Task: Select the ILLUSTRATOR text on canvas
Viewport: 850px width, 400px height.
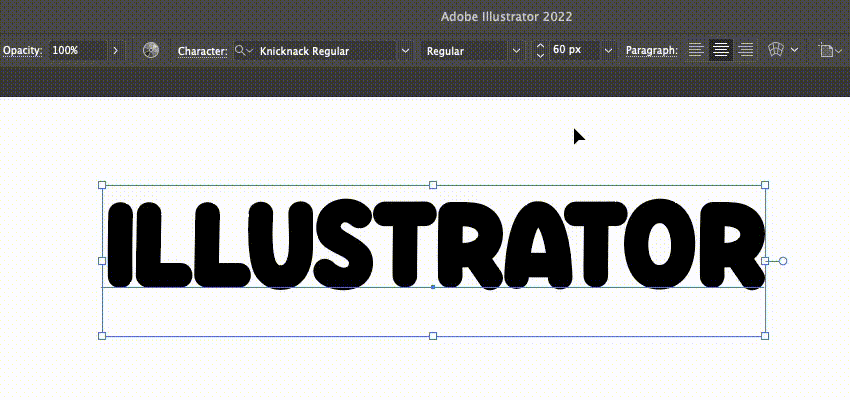Action: click(x=433, y=244)
